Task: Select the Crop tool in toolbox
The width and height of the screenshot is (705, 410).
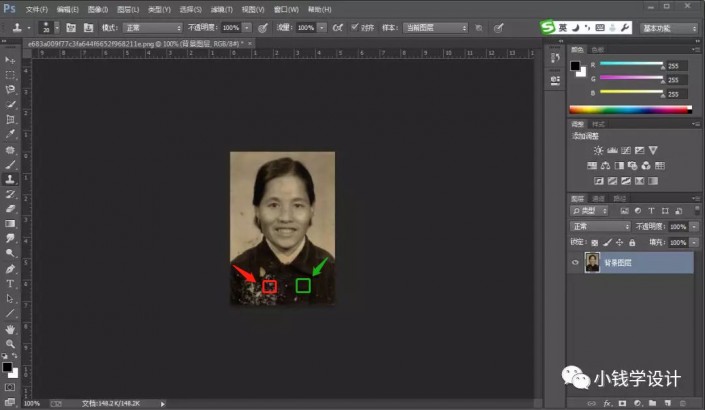Action: click(10, 119)
